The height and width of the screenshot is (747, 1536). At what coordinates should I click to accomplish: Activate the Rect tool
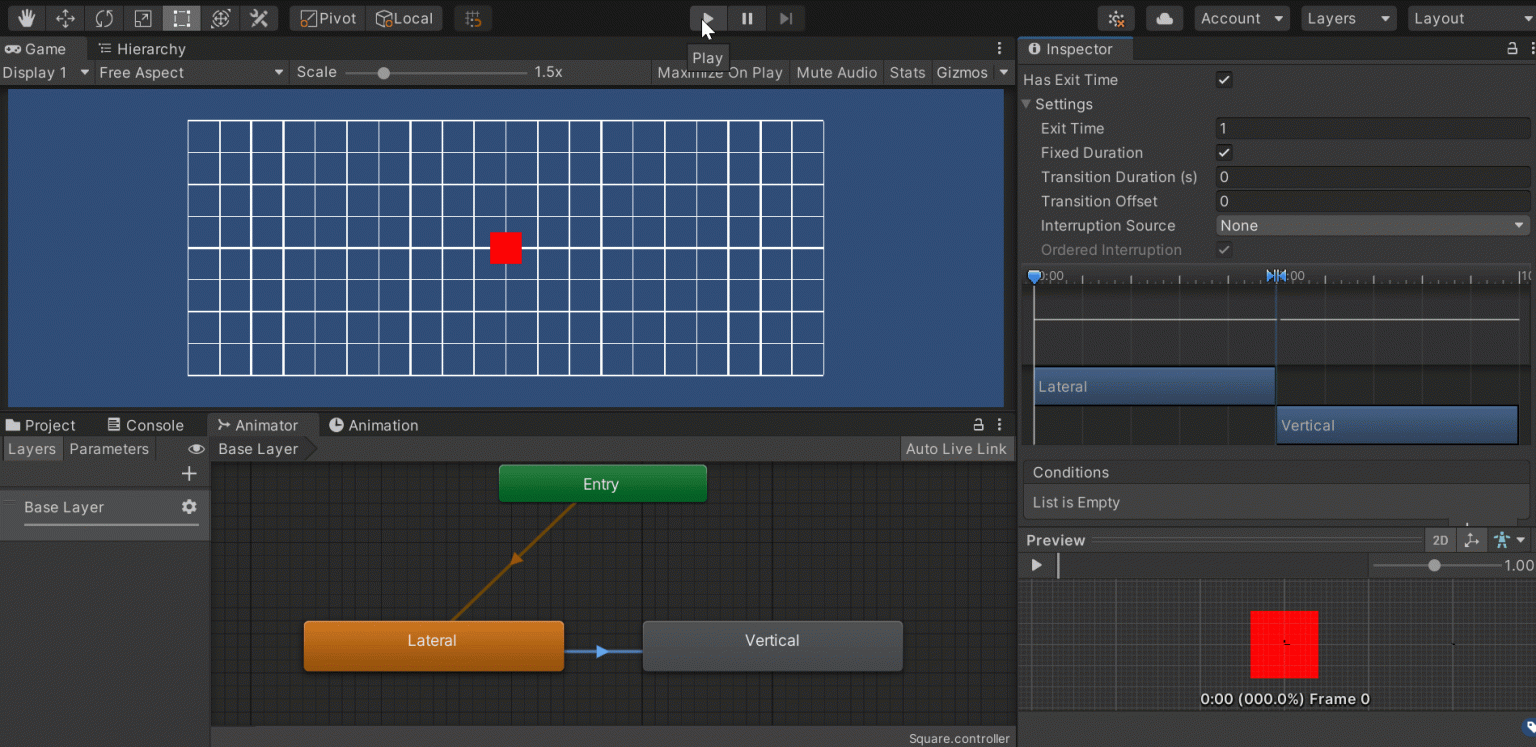point(181,18)
